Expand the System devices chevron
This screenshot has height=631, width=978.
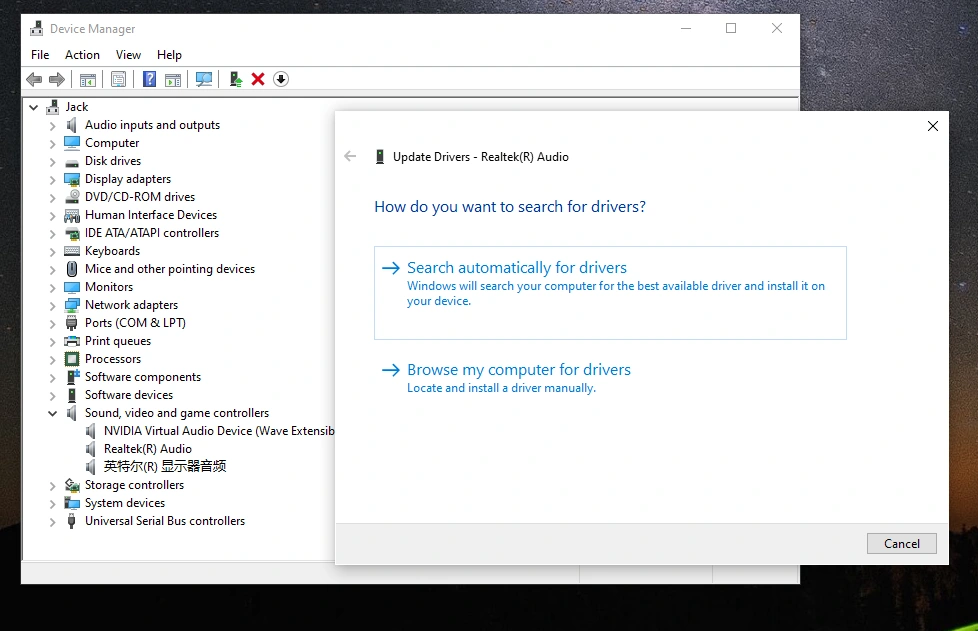[x=52, y=504]
